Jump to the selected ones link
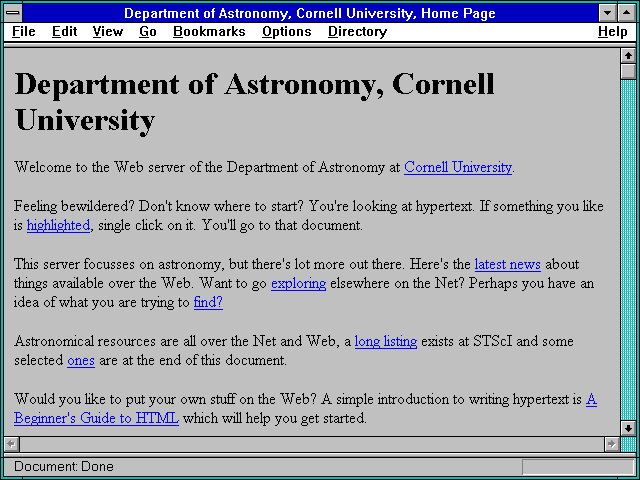 pyautogui.click(x=81, y=360)
